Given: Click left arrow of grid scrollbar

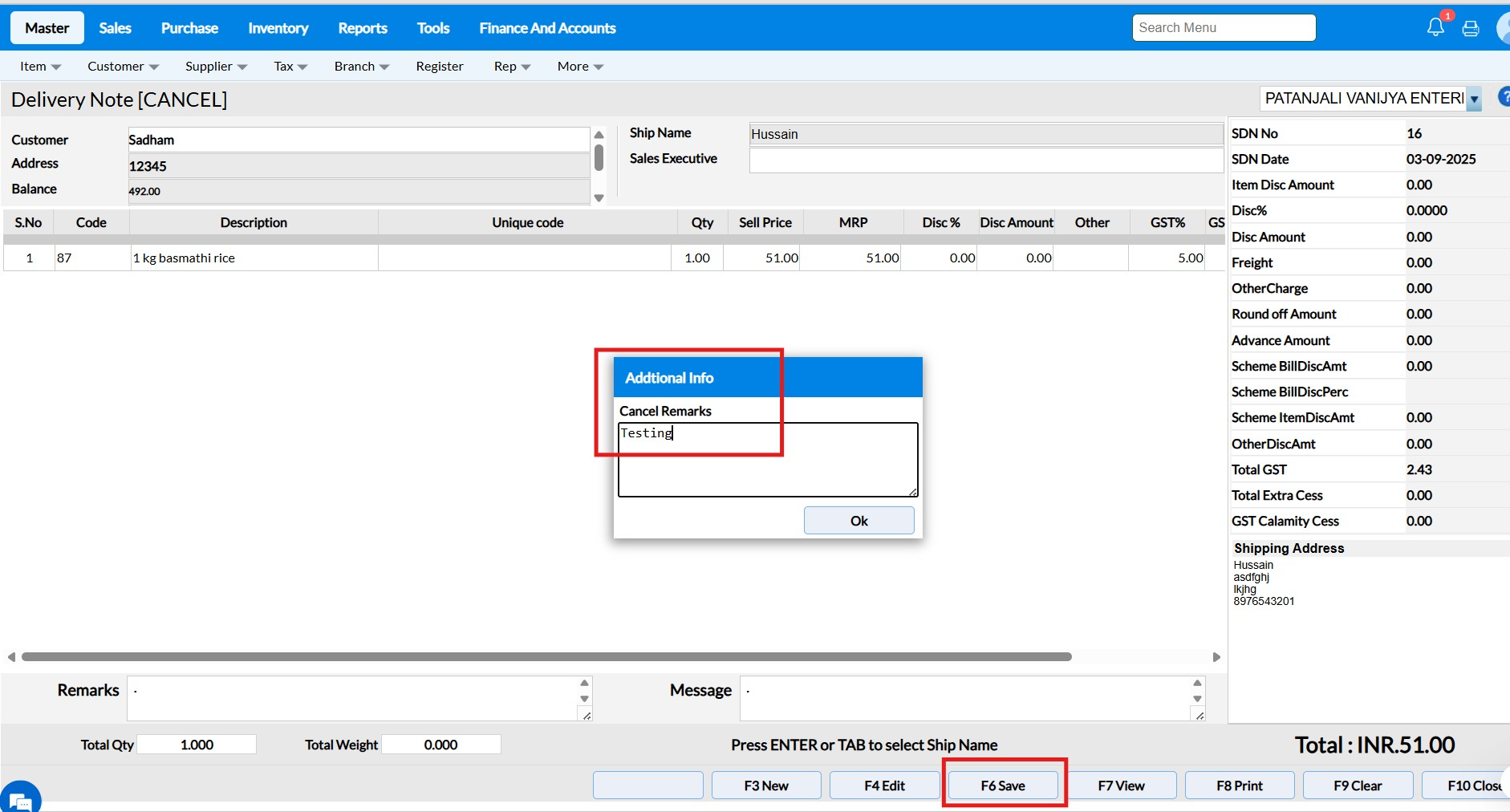Looking at the screenshot, I should 11,657.
